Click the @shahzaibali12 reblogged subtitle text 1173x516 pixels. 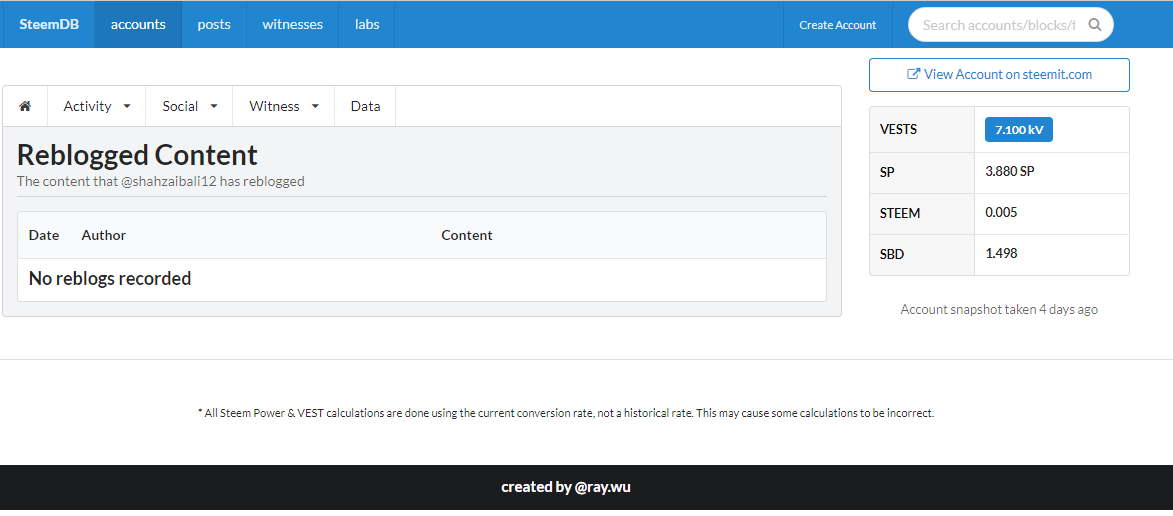pyautogui.click(x=160, y=181)
